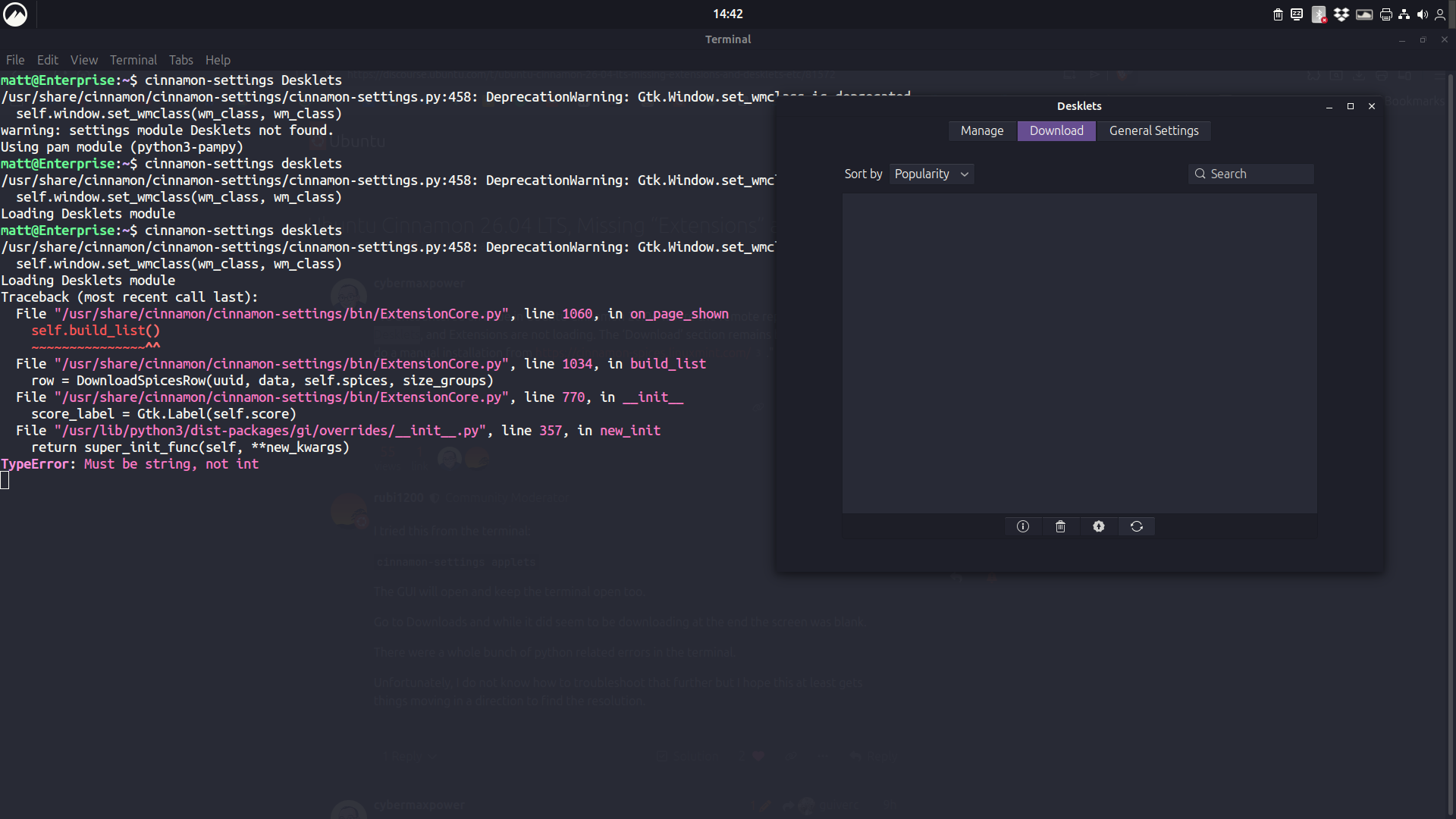1456x819 pixels.
Task: Click the 'self.build_list()' red code line
Action: (96, 331)
